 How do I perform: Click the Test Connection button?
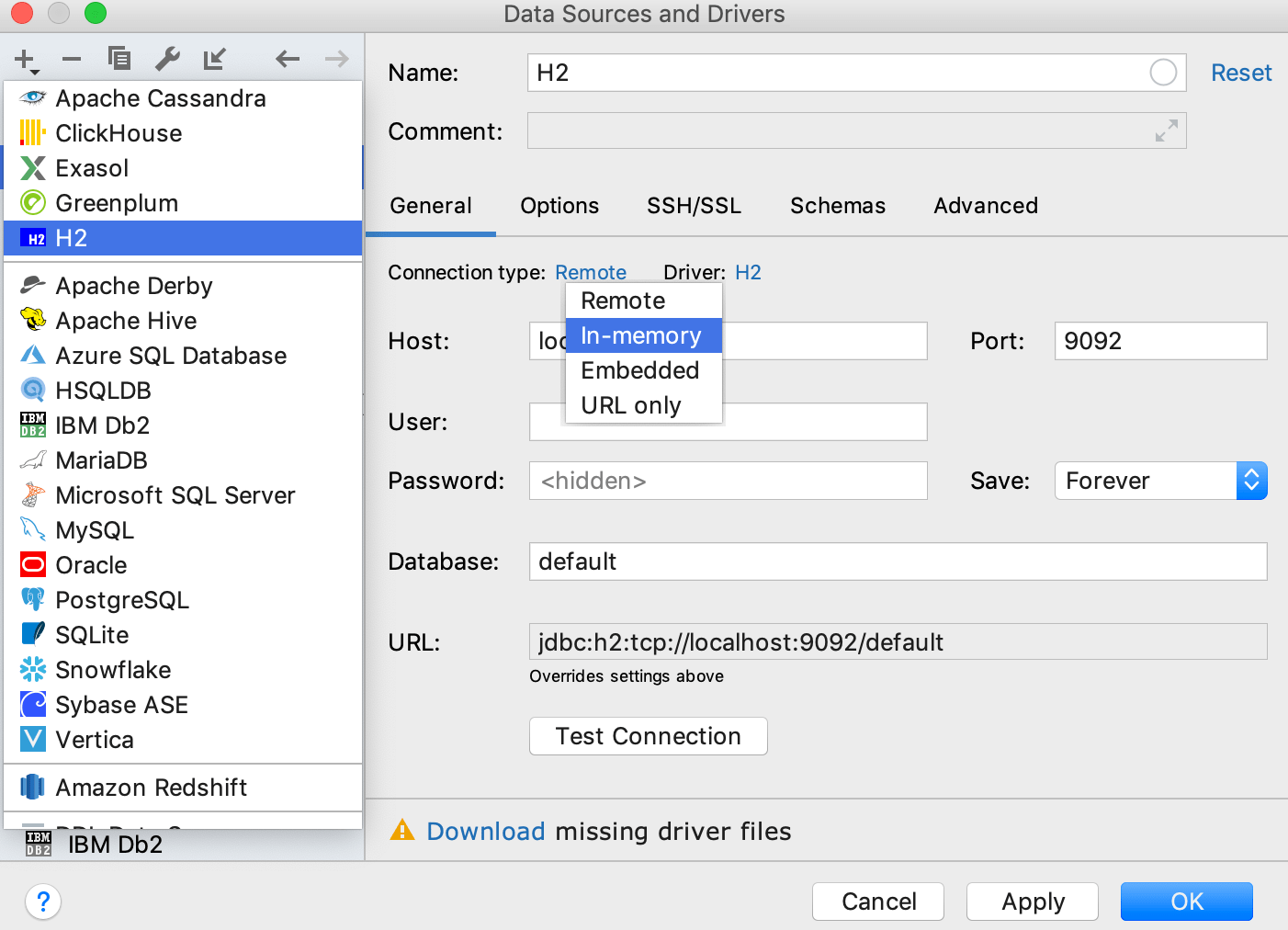click(648, 736)
